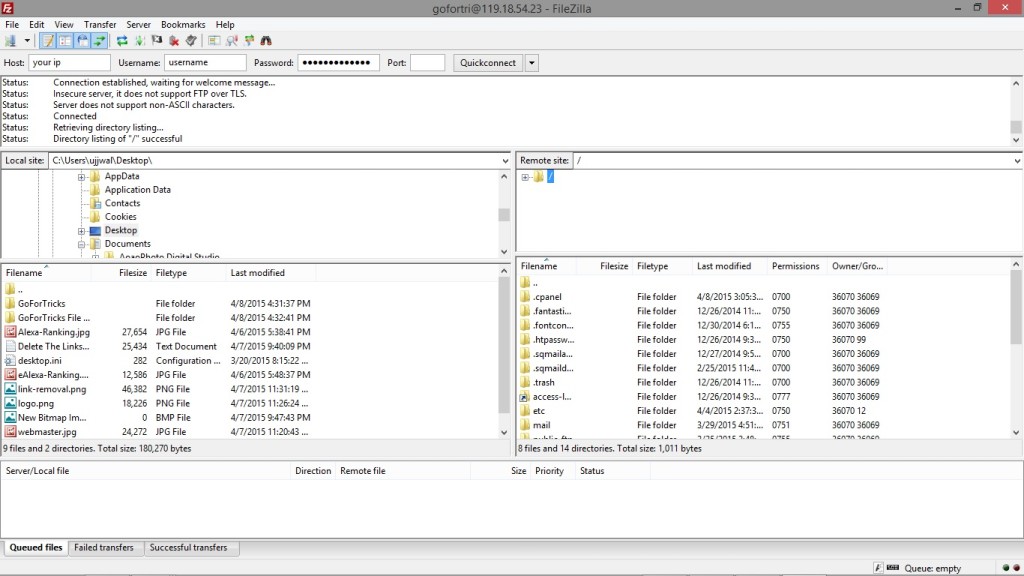1024x576 pixels.
Task: Open Quickconnect history dropdown arrow
Action: [532, 63]
